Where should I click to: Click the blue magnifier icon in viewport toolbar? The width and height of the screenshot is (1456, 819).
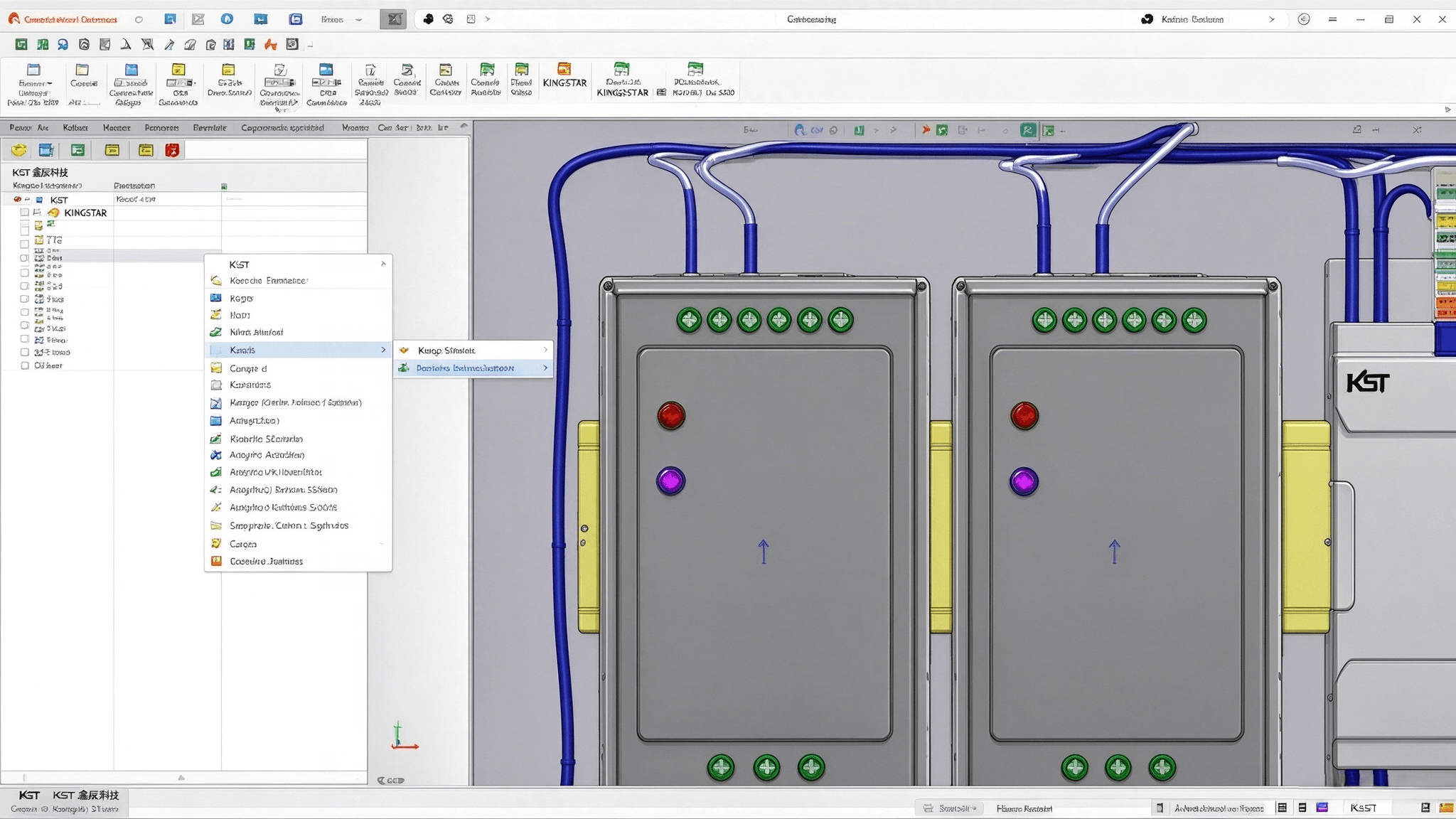click(x=800, y=130)
